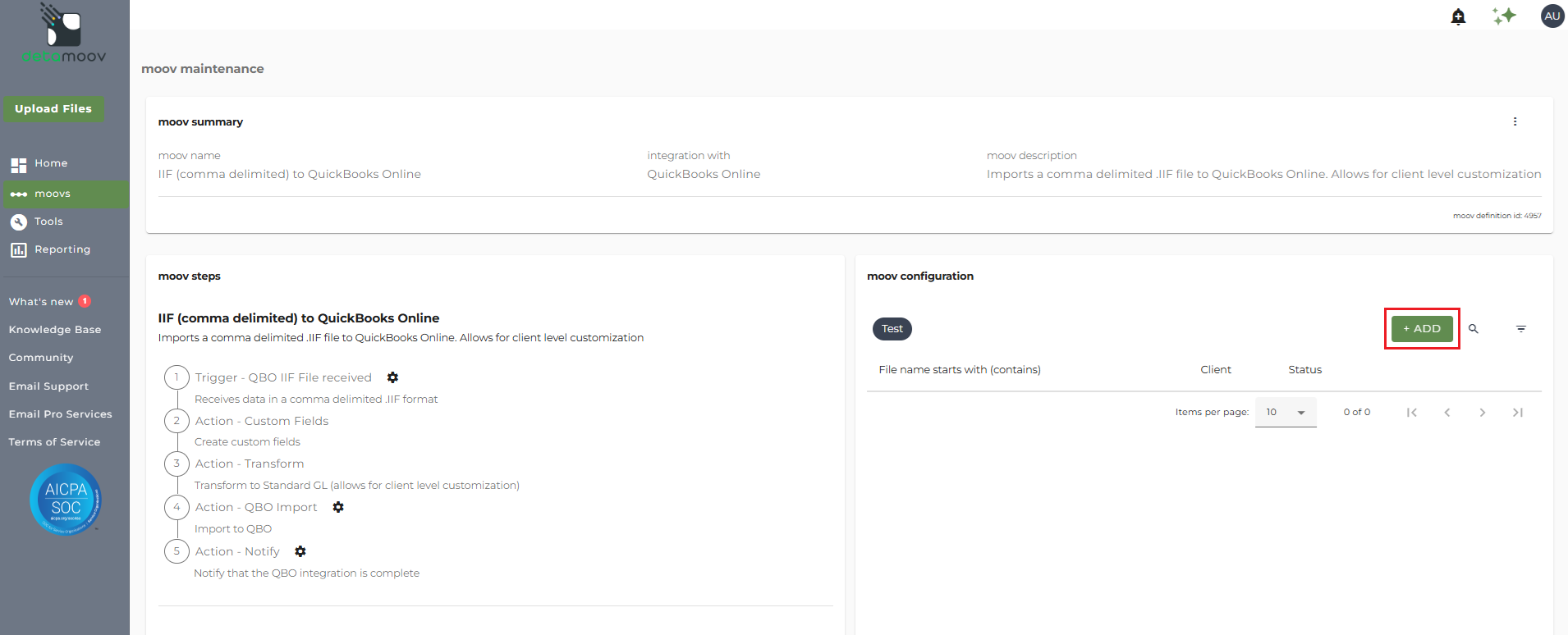1568x635 pixels.
Task: Open the Email Support link
Action: point(48,386)
